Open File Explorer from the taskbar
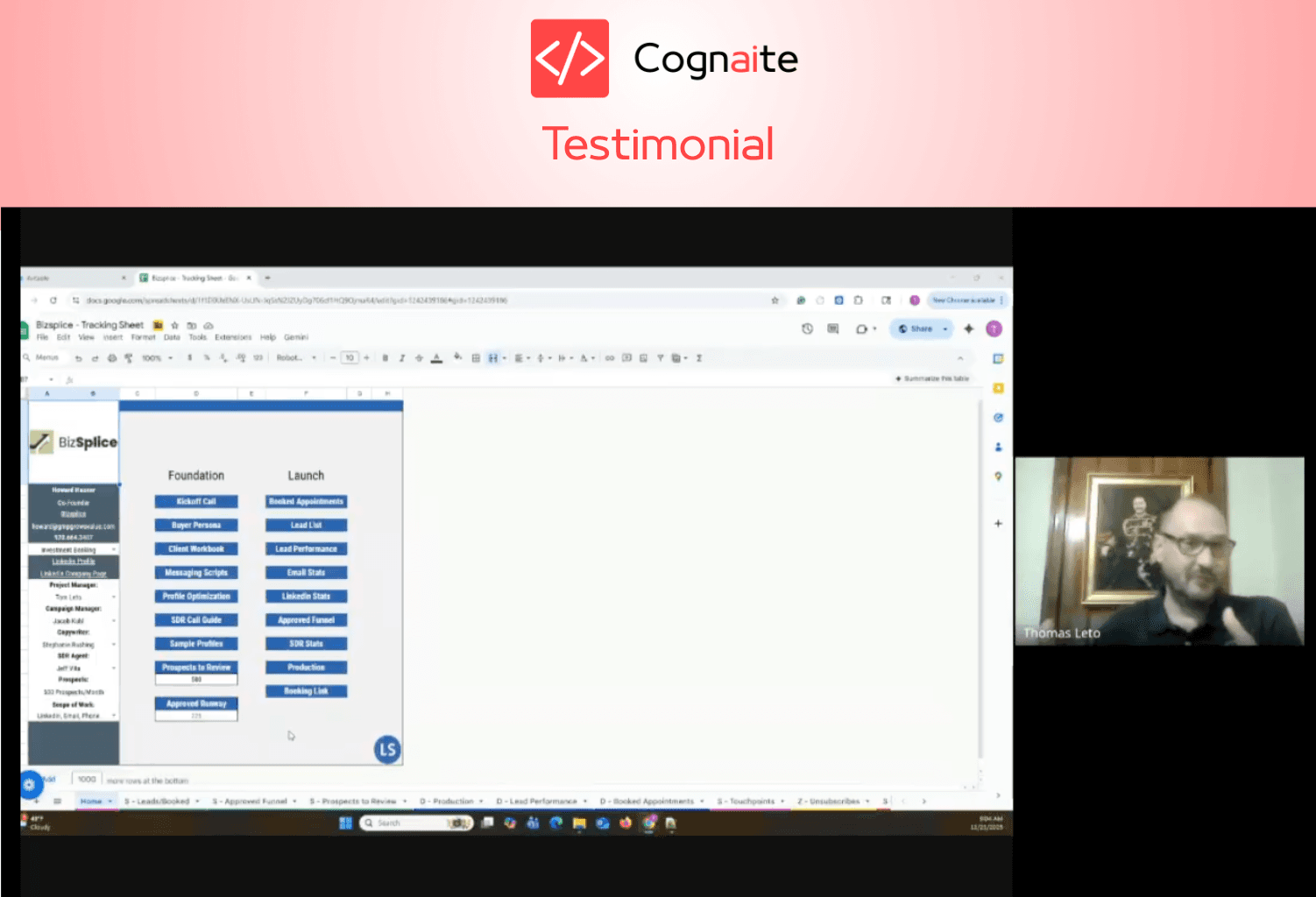 tap(579, 823)
